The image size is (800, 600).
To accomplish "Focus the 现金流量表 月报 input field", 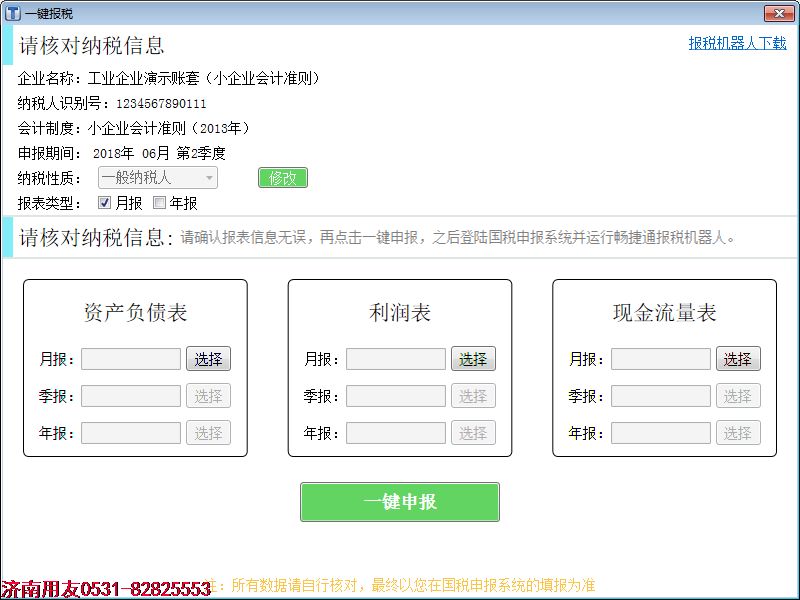I will 661,359.
